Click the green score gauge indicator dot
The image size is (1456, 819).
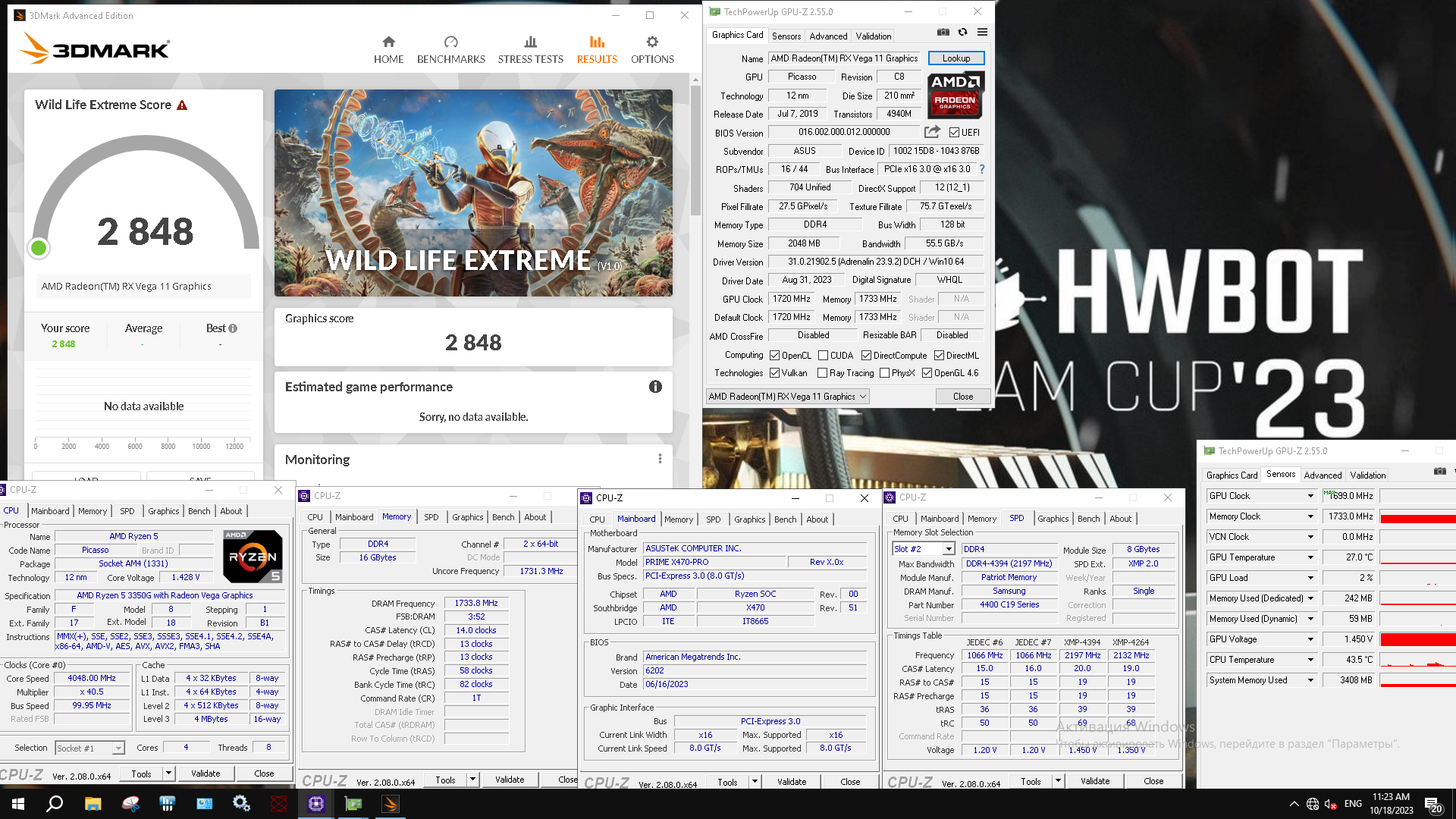click(x=39, y=248)
